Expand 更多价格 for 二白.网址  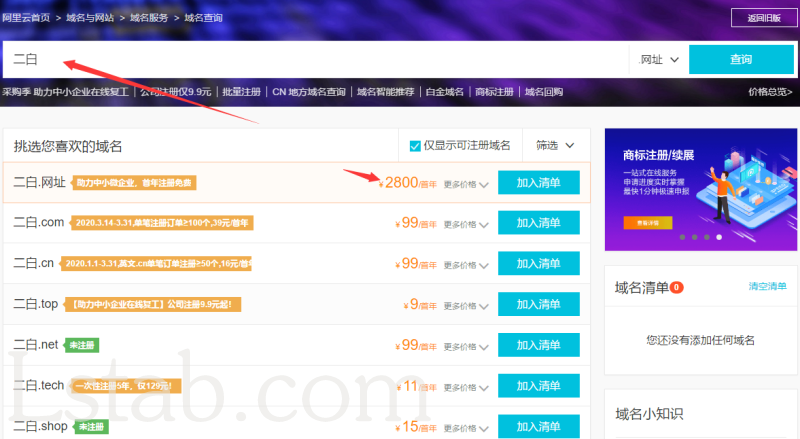point(466,184)
